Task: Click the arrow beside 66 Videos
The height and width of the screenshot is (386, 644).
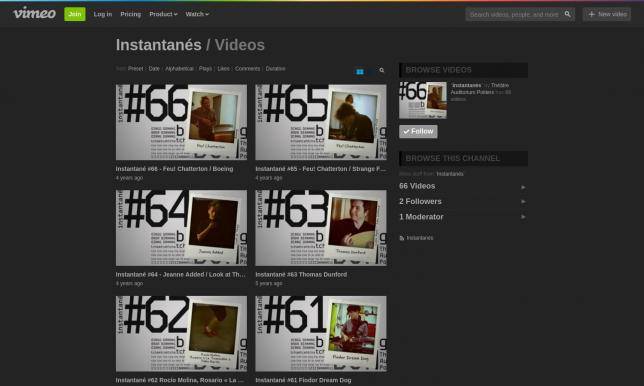Action: 523,187
